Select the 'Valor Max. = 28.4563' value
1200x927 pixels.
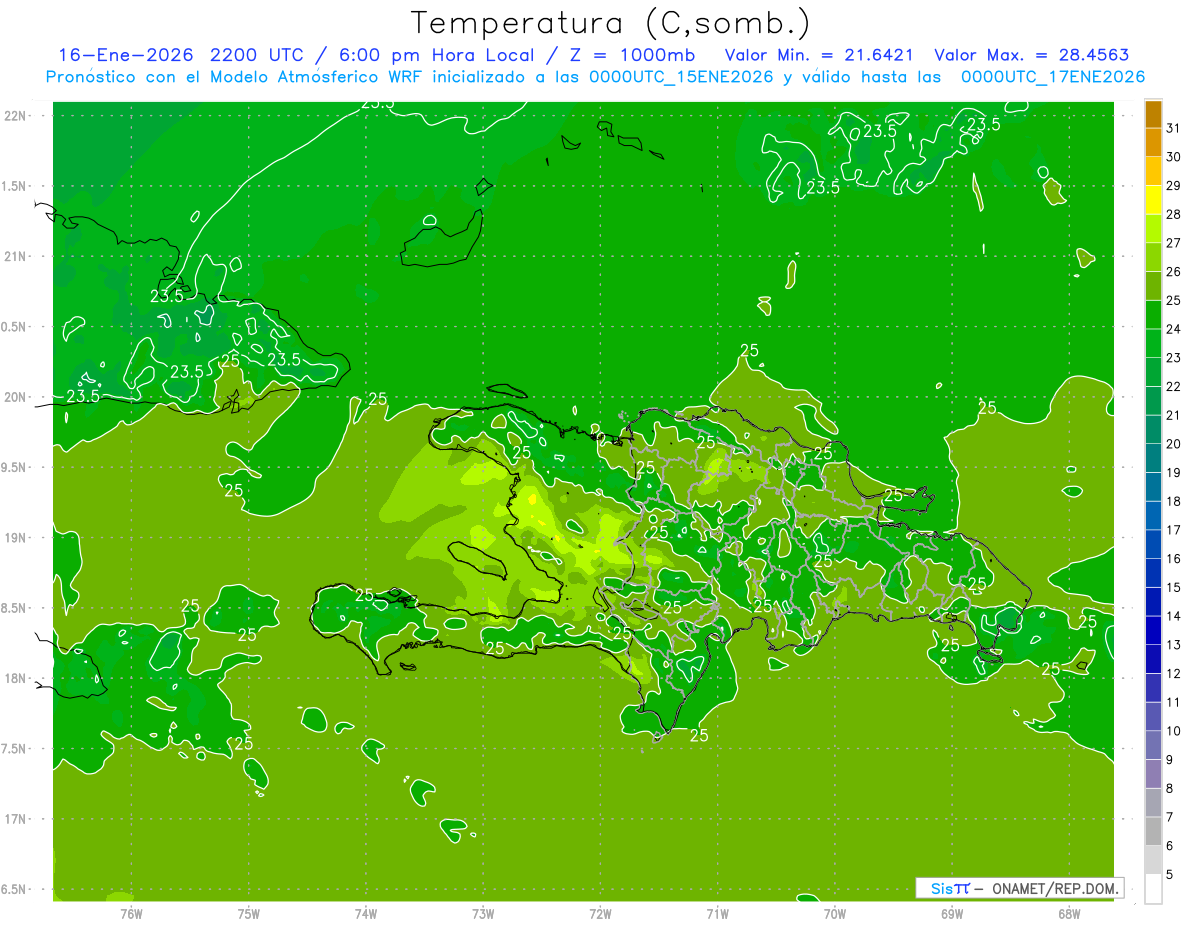point(1032,55)
